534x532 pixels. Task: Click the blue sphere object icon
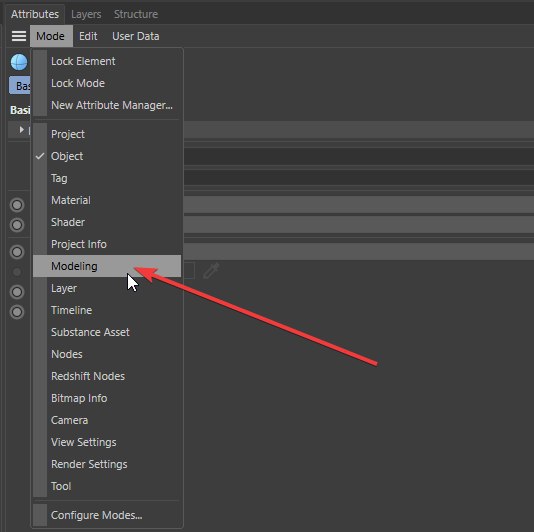(x=19, y=62)
